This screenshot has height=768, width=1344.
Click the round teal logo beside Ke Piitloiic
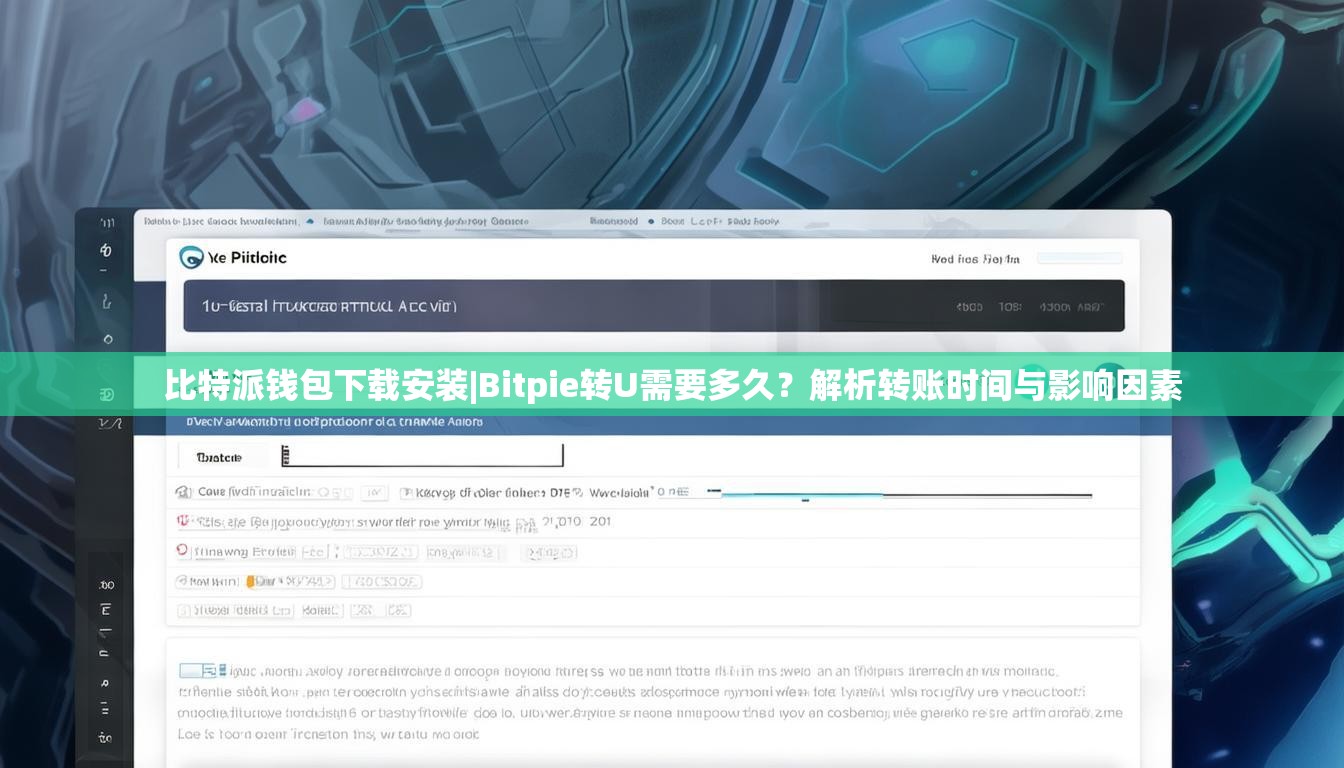(x=190, y=257)
